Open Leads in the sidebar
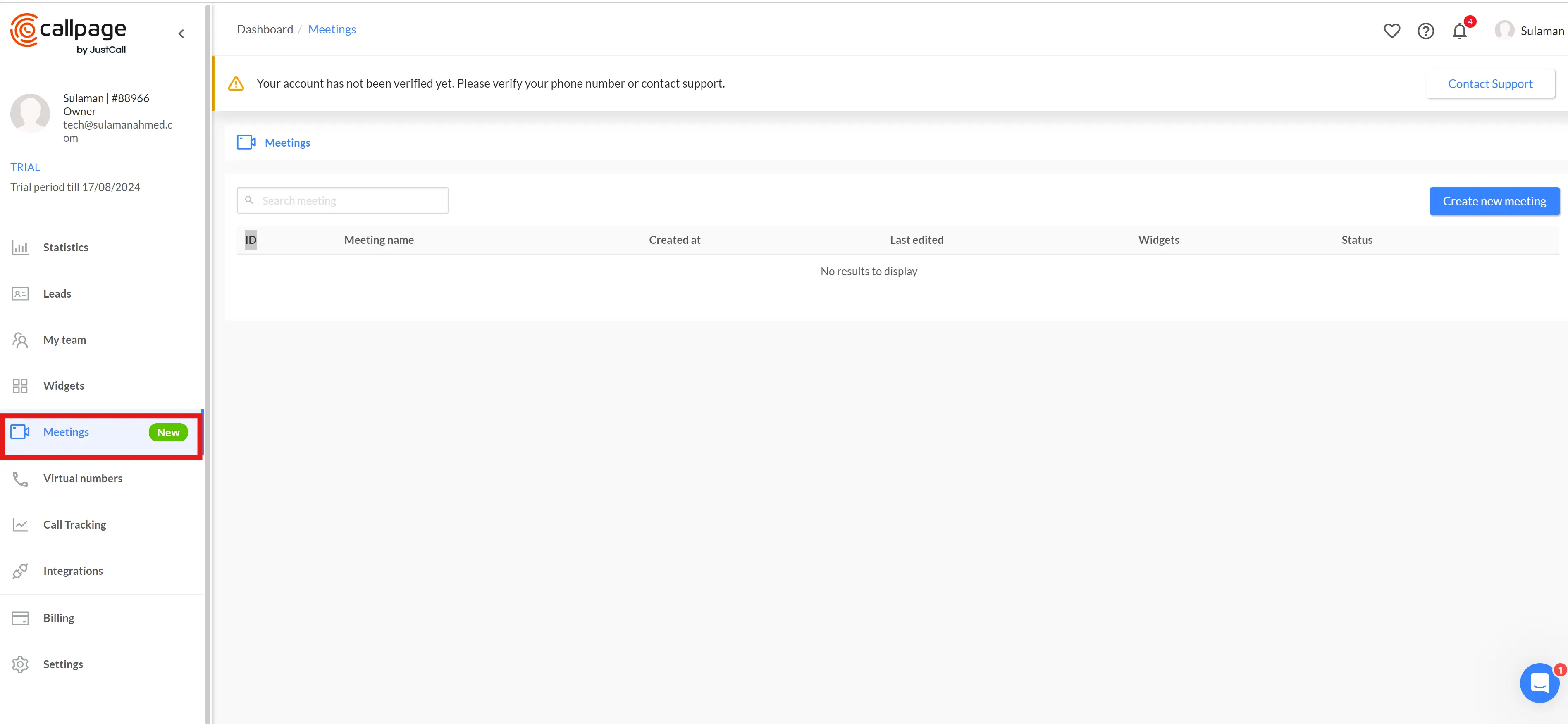 pos(57,294)
